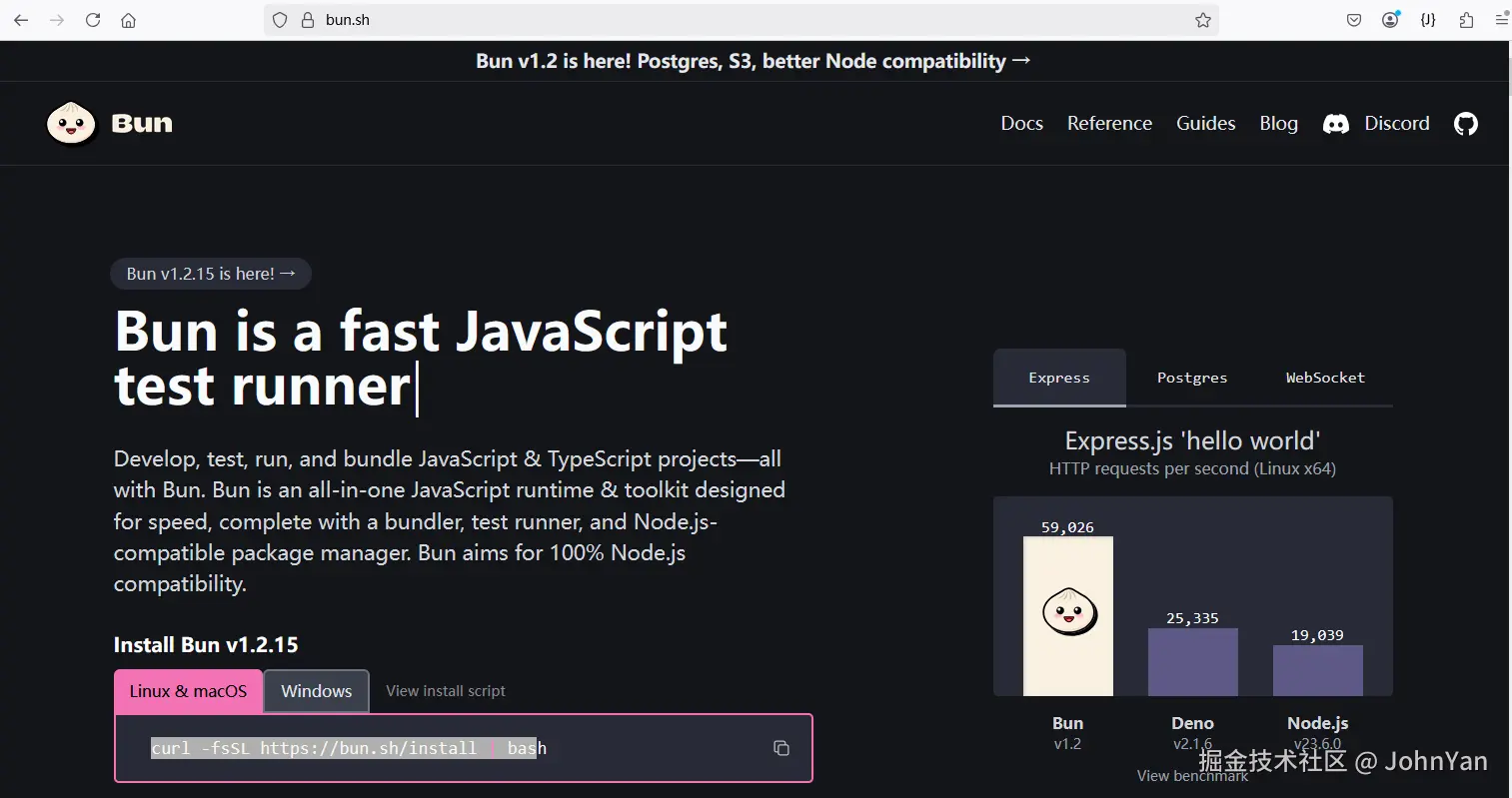Click the Express.js 'hello world' heading
The image size is (1512, 798).
(x=1192, y=440)
